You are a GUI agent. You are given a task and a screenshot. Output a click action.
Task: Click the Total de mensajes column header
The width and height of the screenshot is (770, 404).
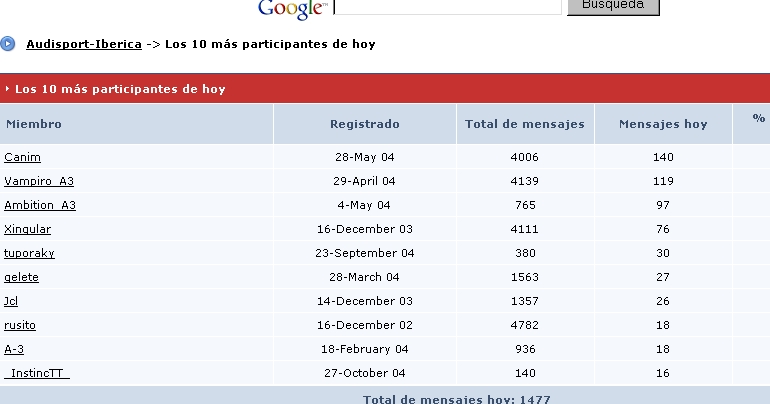click(525, 124)
